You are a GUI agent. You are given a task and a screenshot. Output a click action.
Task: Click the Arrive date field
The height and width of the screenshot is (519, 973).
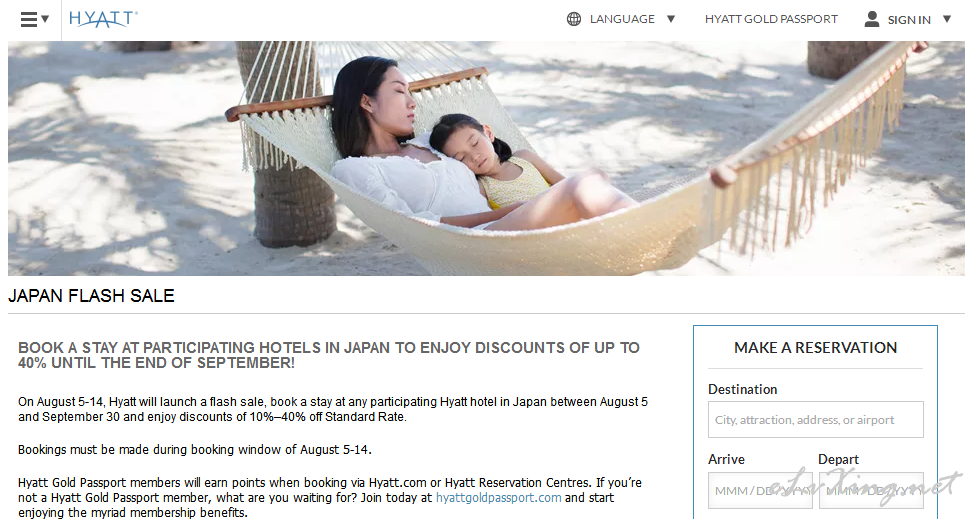[x=760, y=490]
